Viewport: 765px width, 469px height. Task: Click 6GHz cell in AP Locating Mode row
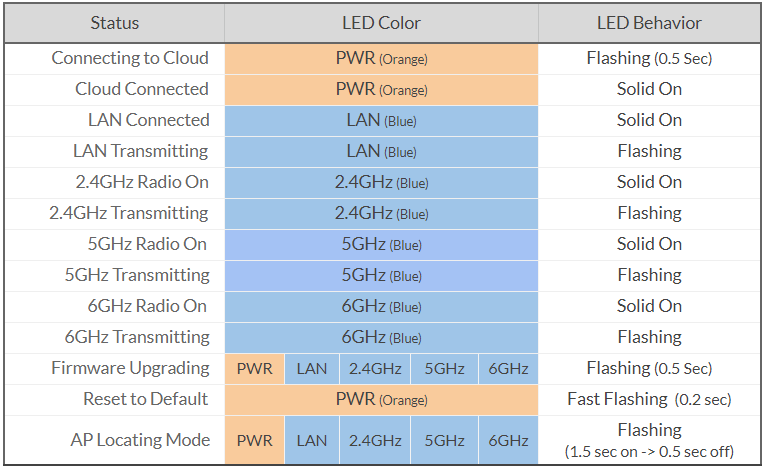pos(508,440)
